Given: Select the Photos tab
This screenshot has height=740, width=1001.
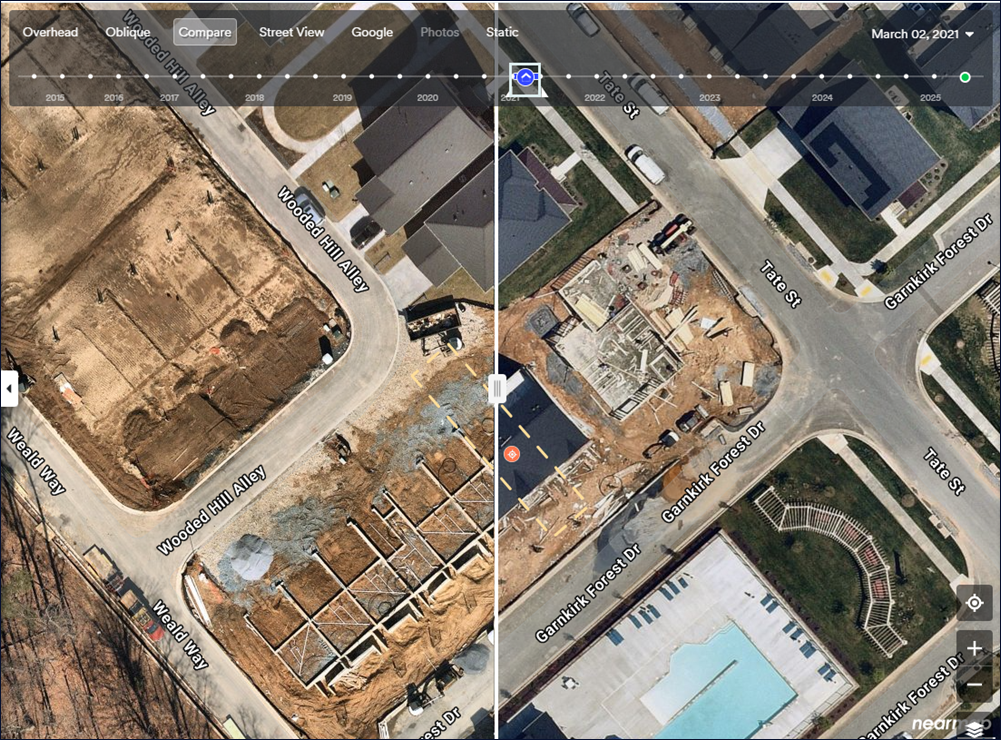Looking at the screenshot, I should [x=440, y=32].
